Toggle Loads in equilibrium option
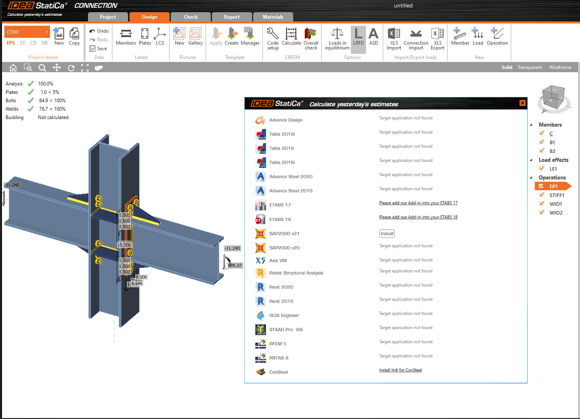The image size is (580, 419). (x=337, y=38)
